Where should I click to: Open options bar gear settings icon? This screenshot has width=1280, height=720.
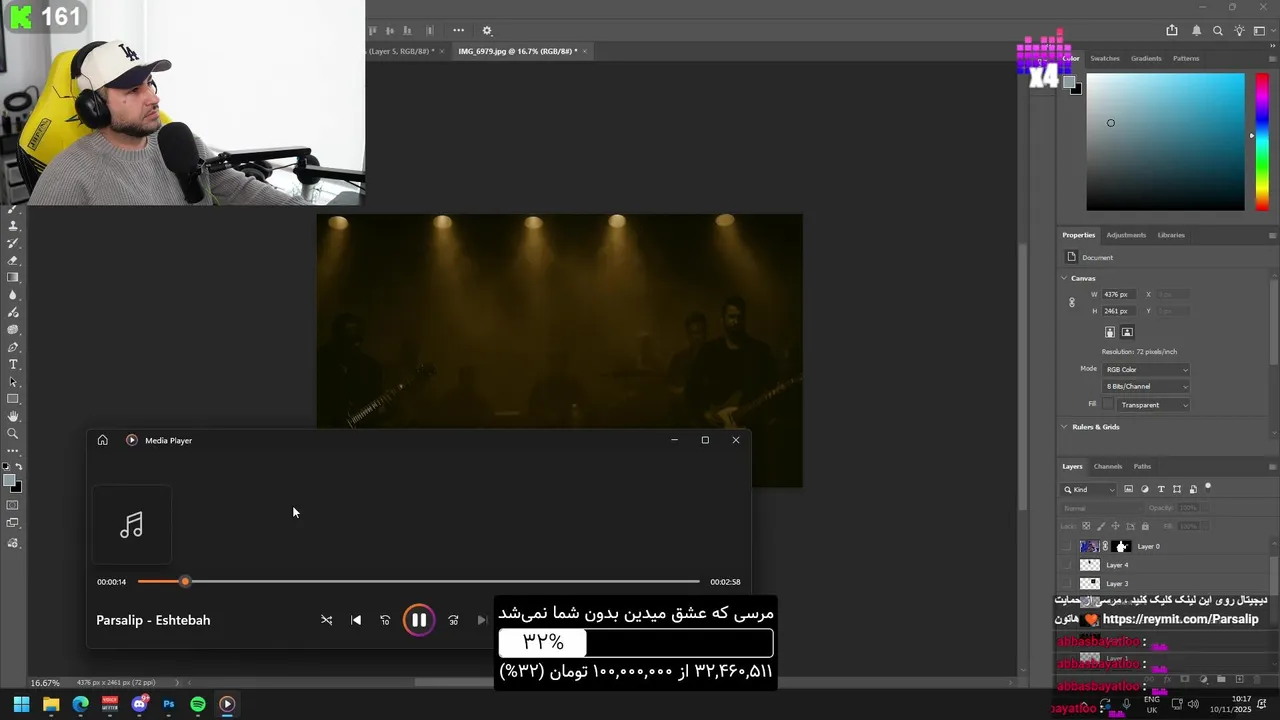point(487,31)
